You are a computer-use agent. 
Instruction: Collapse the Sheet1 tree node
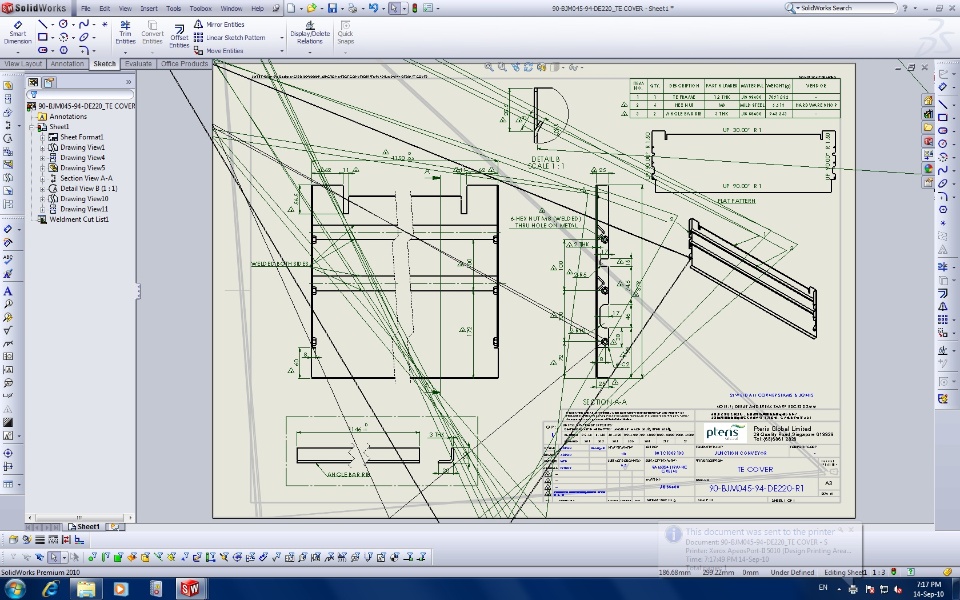pyautogui.click(x=31, y=127)
